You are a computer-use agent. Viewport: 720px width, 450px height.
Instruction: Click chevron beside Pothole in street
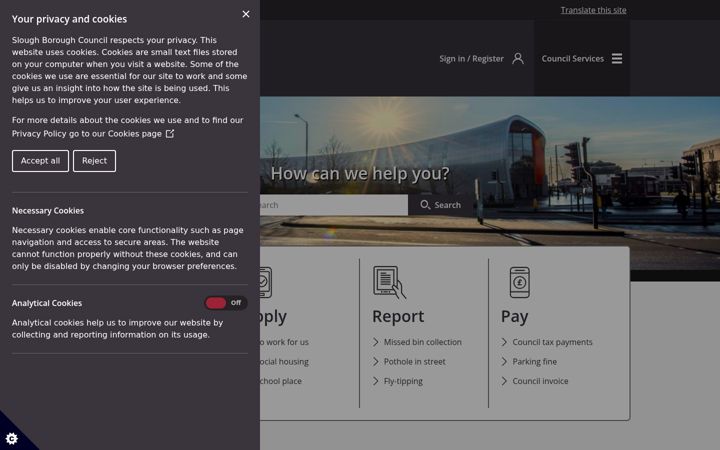point(376,362)
